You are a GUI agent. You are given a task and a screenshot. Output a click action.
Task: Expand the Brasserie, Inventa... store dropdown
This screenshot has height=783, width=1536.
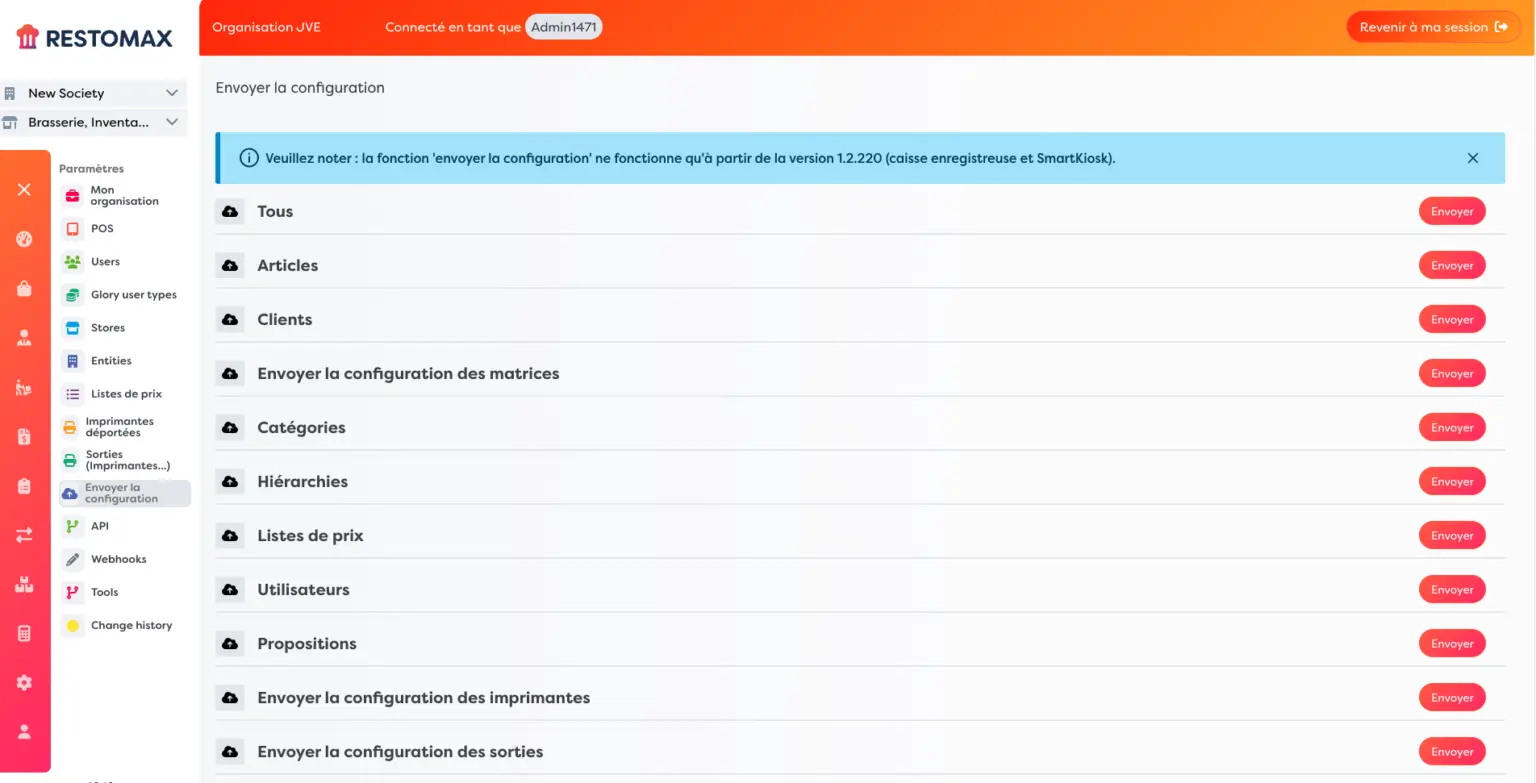pos(94,122)
